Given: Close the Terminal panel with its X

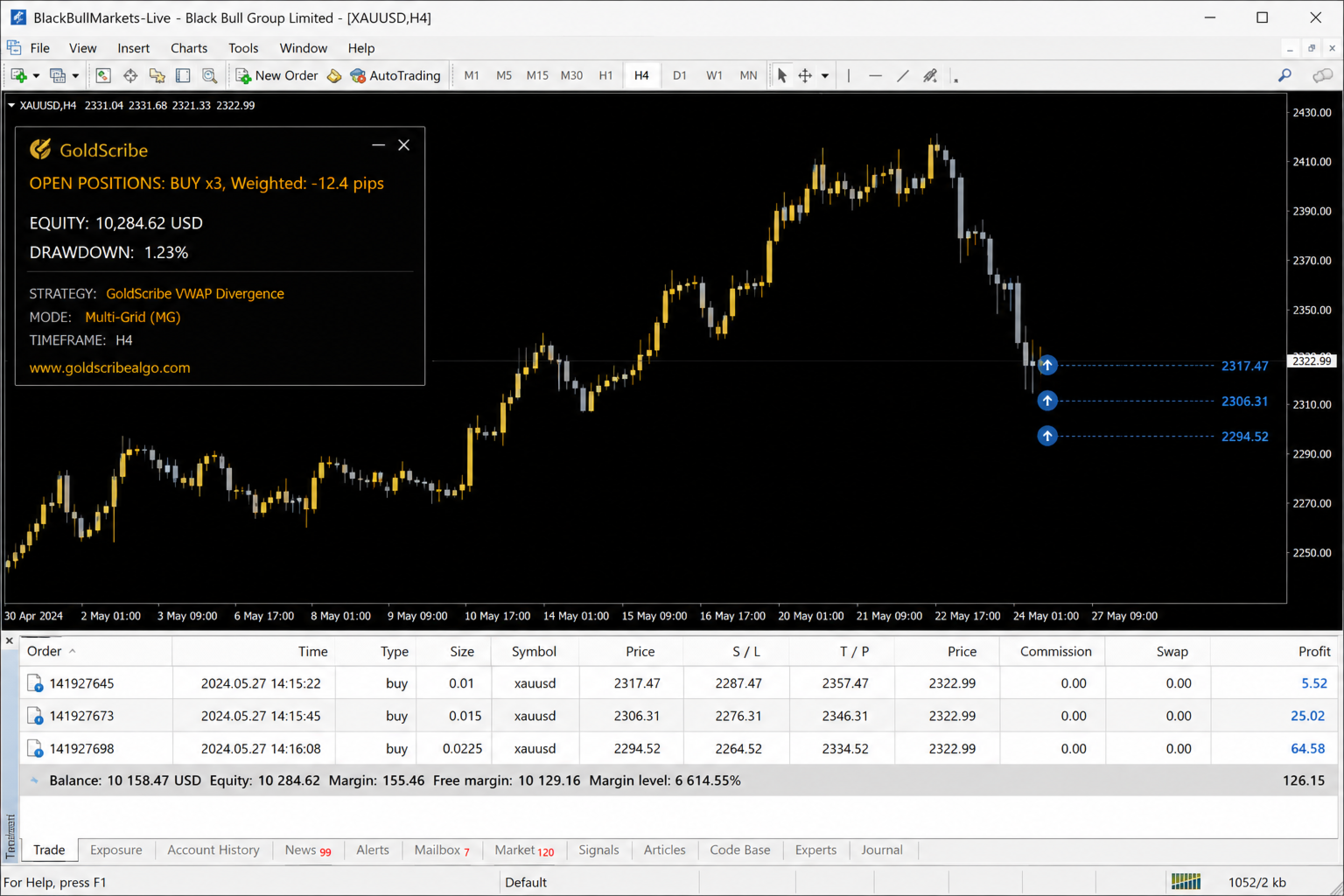Looking at the screenshot, I should tap(10, 640).
